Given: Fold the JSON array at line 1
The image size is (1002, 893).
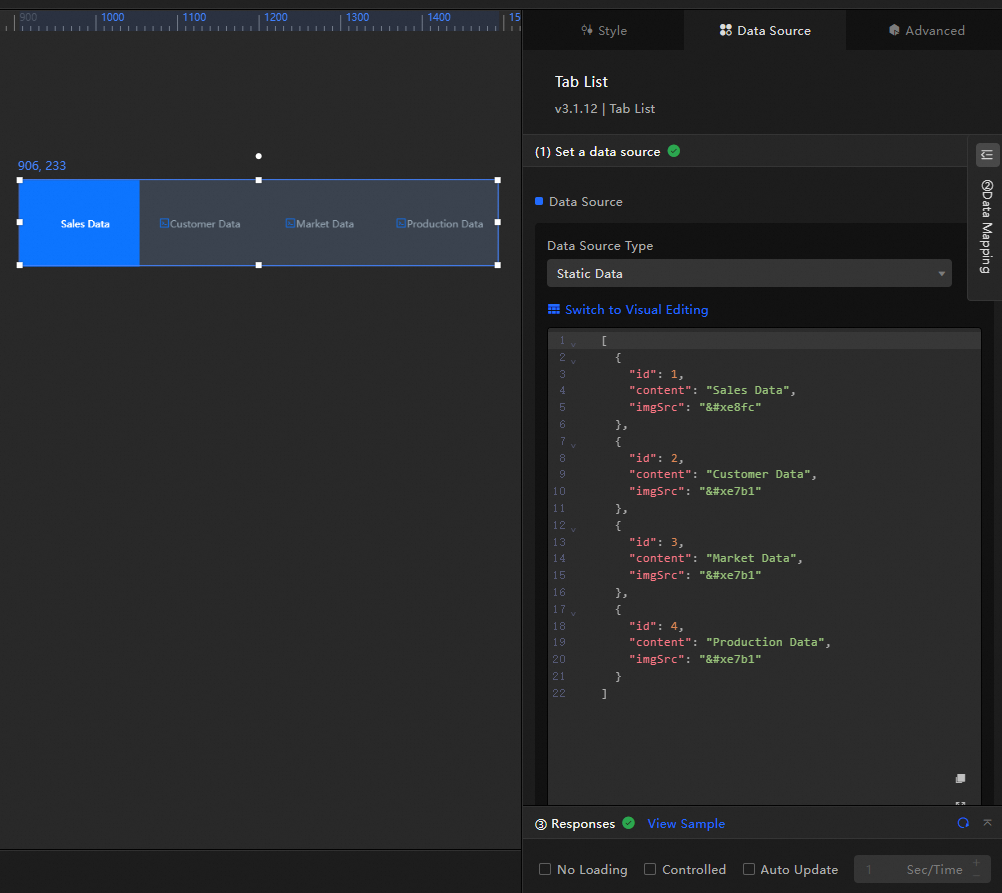Looking at the screenshot, I should [573, 343].
